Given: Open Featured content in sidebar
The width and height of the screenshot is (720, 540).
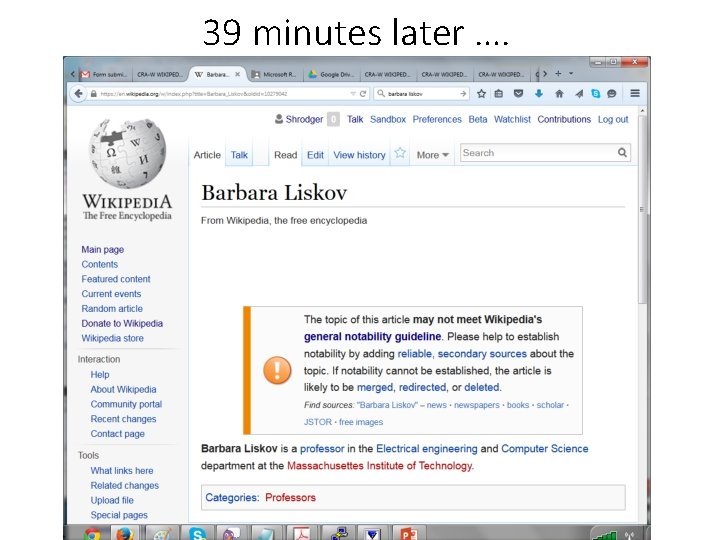Looking at the screenshot, I should (x=116, y=279).
